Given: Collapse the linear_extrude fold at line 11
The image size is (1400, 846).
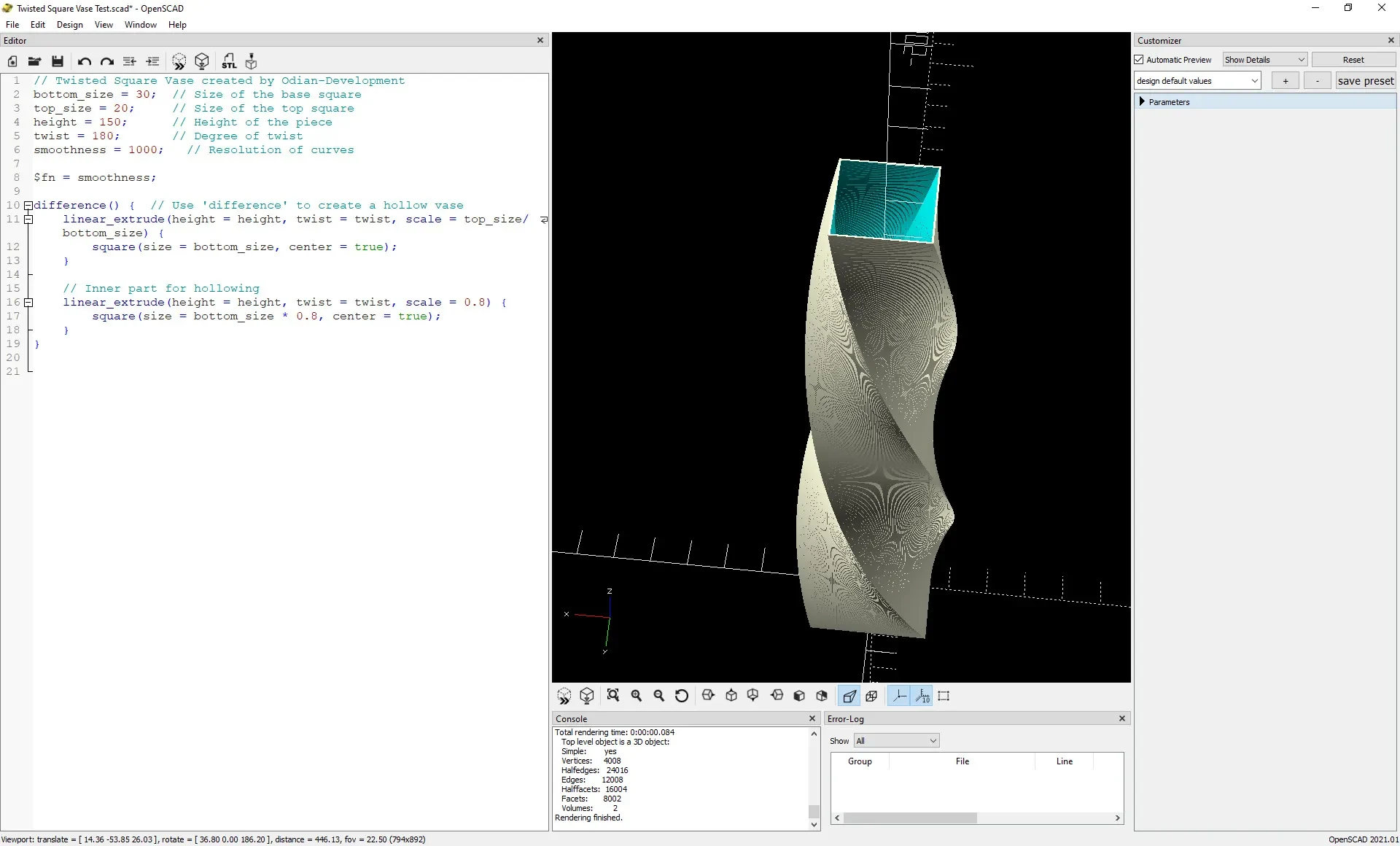Looking at the screenshot, I should coord(28,220).
